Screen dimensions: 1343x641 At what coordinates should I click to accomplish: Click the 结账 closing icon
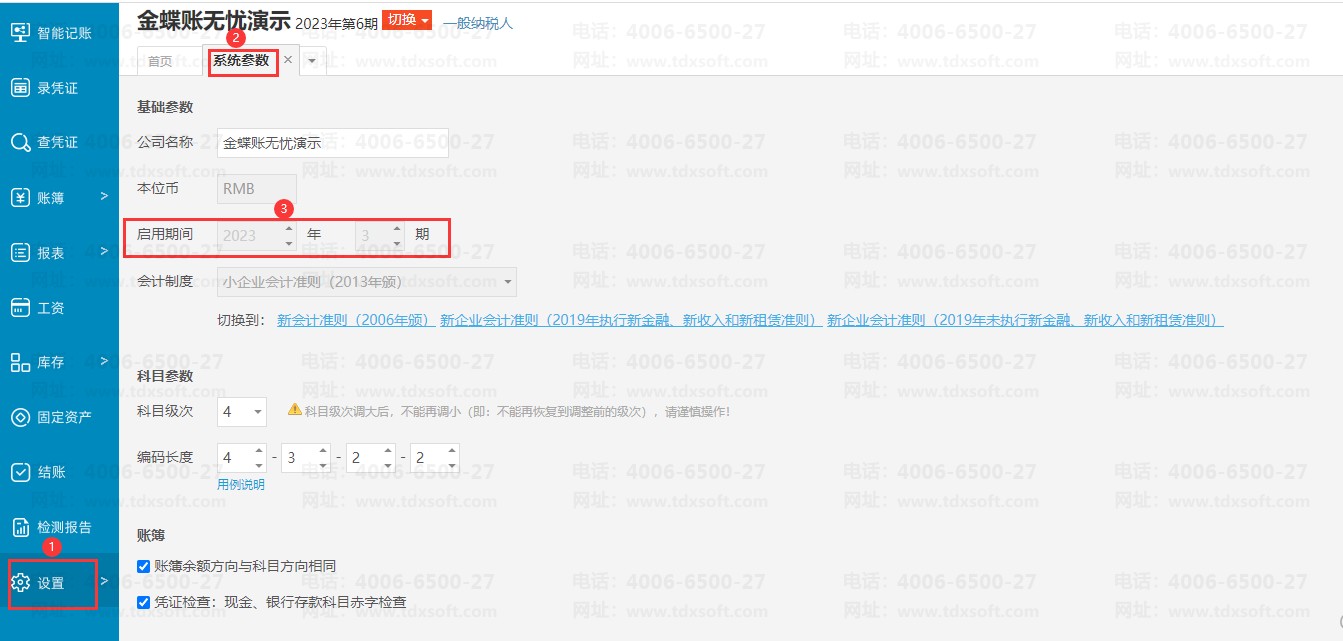click(x=20, y=472)
